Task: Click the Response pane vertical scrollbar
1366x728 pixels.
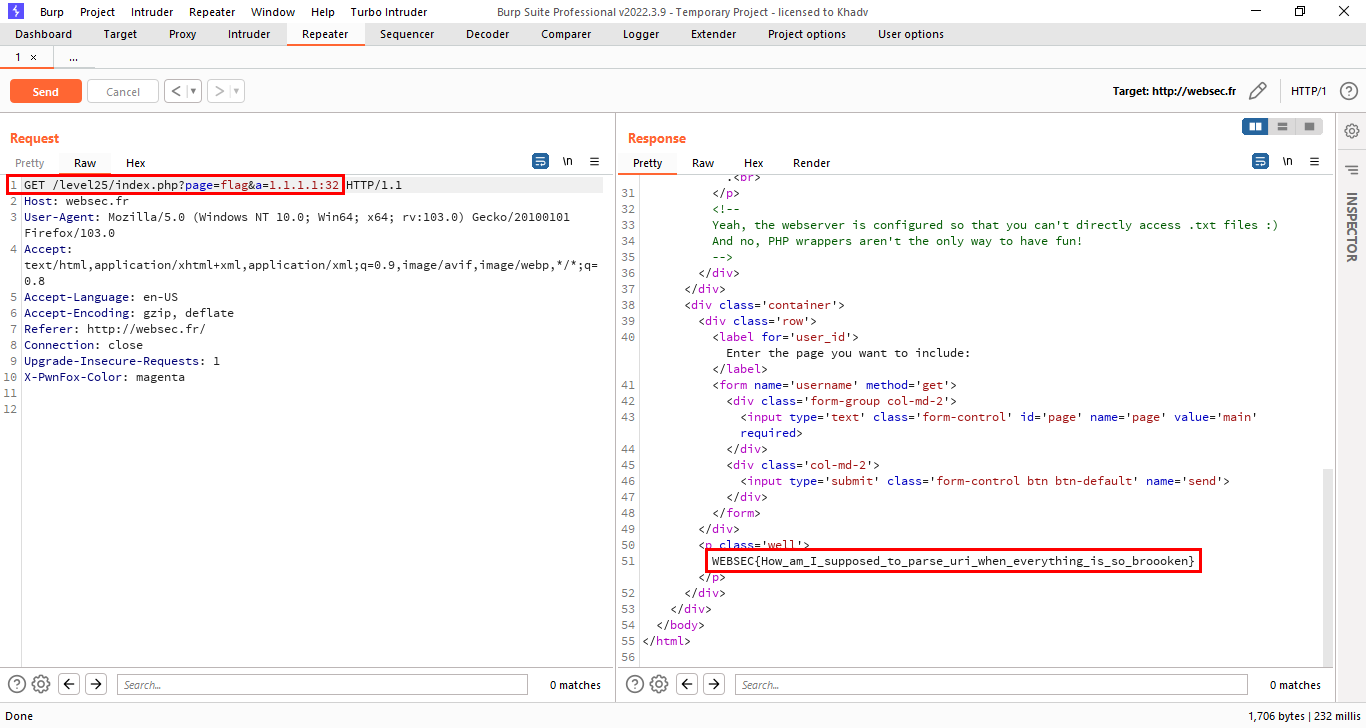Action: [x=1328, y=567]
